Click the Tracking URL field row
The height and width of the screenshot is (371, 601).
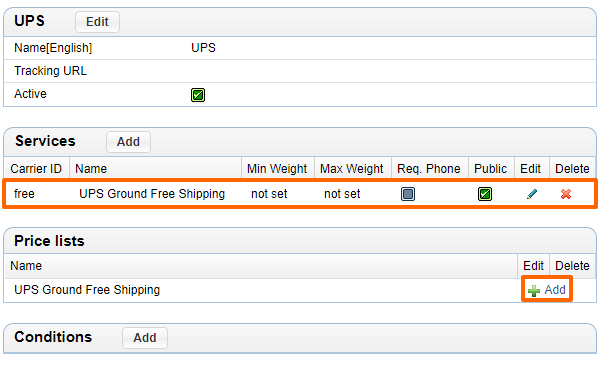click(x=300, y=71)
